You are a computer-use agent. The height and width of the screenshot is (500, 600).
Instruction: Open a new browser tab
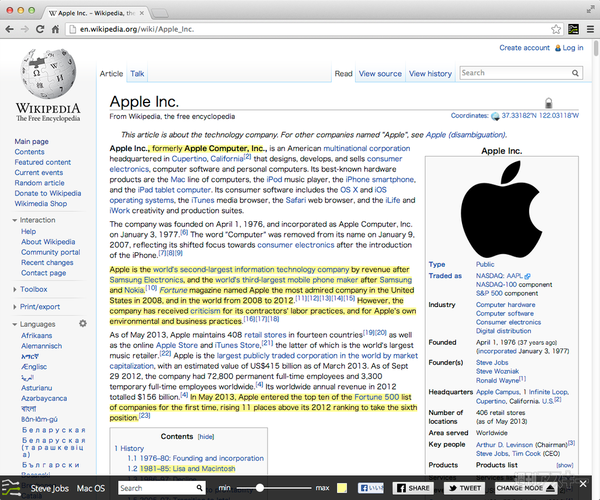coord(160,13)
